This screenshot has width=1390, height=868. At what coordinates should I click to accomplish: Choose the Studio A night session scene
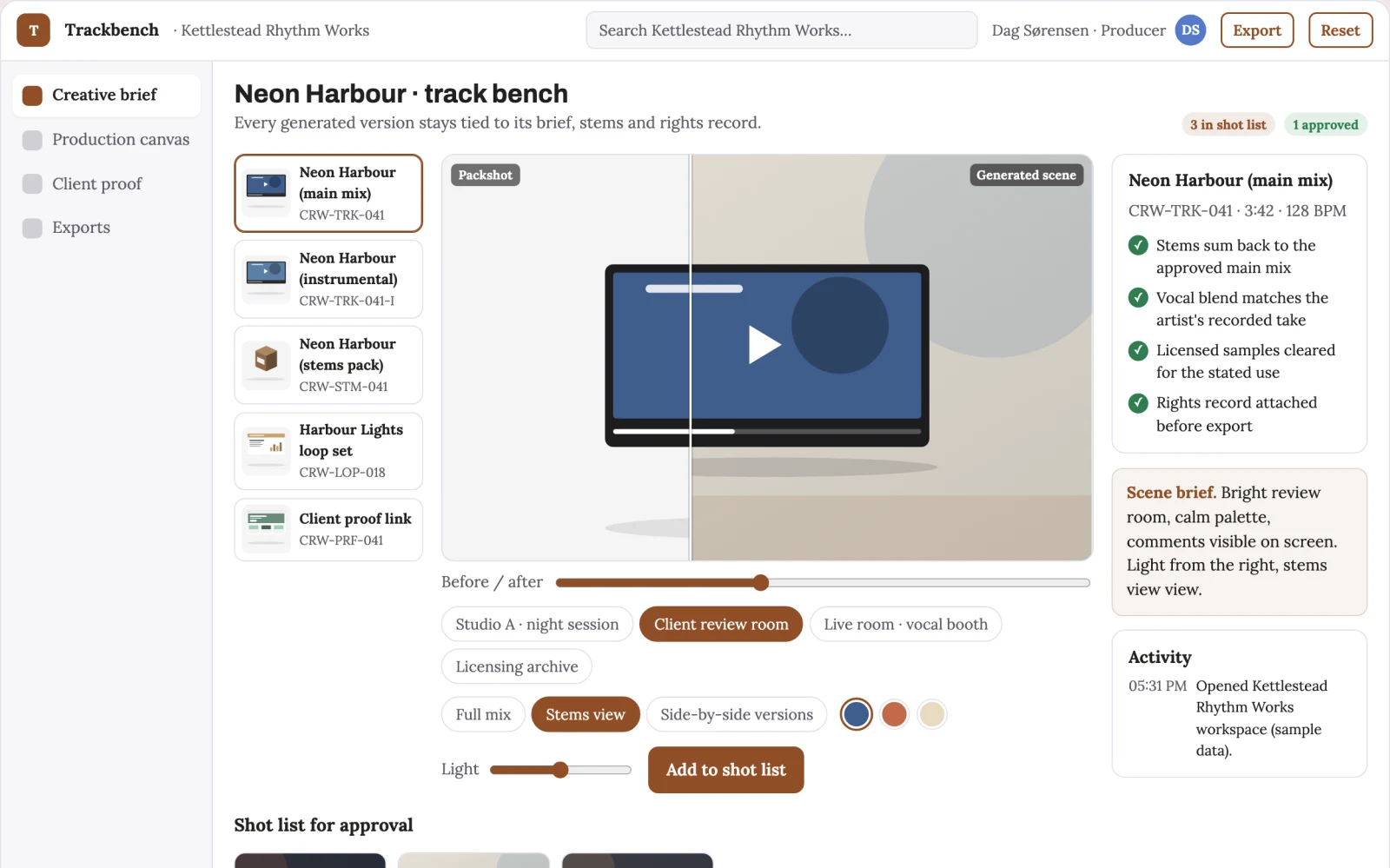coord(537,624)
